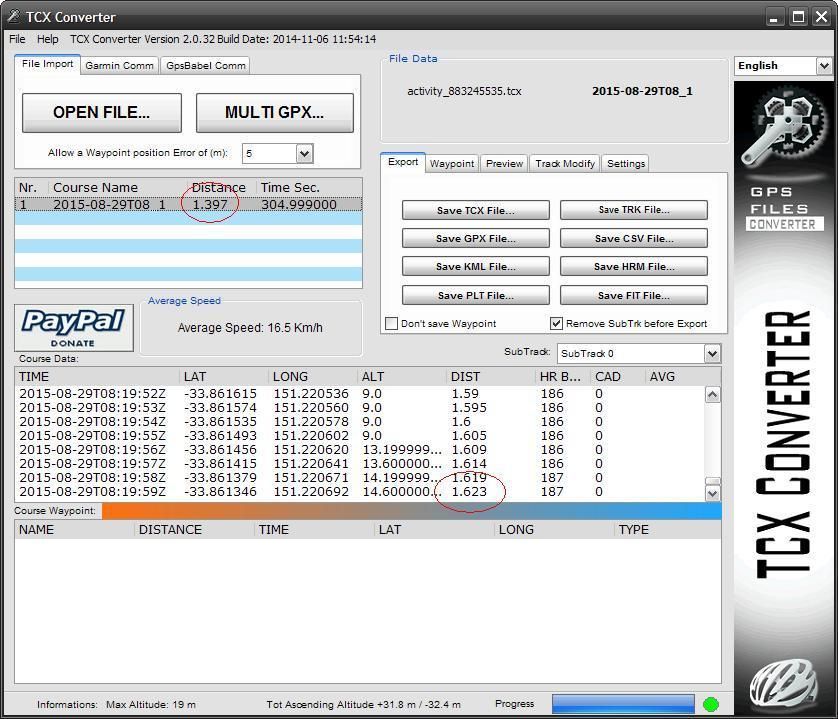Click the LAT column header in Course Data
The width and height of the screenshot is (838, 719).
coord(224,376)
